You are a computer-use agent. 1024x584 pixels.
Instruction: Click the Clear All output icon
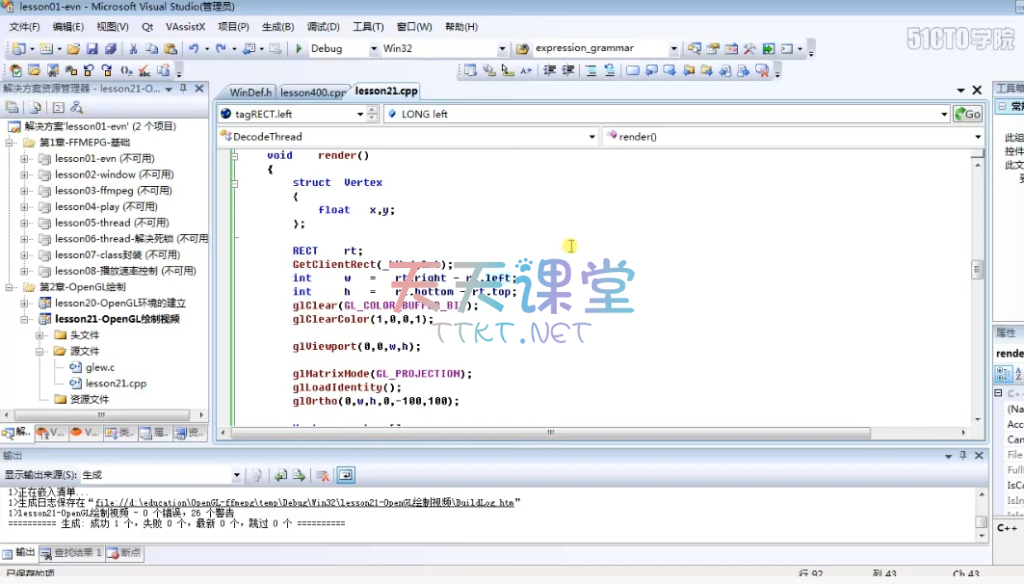(323, 475)
